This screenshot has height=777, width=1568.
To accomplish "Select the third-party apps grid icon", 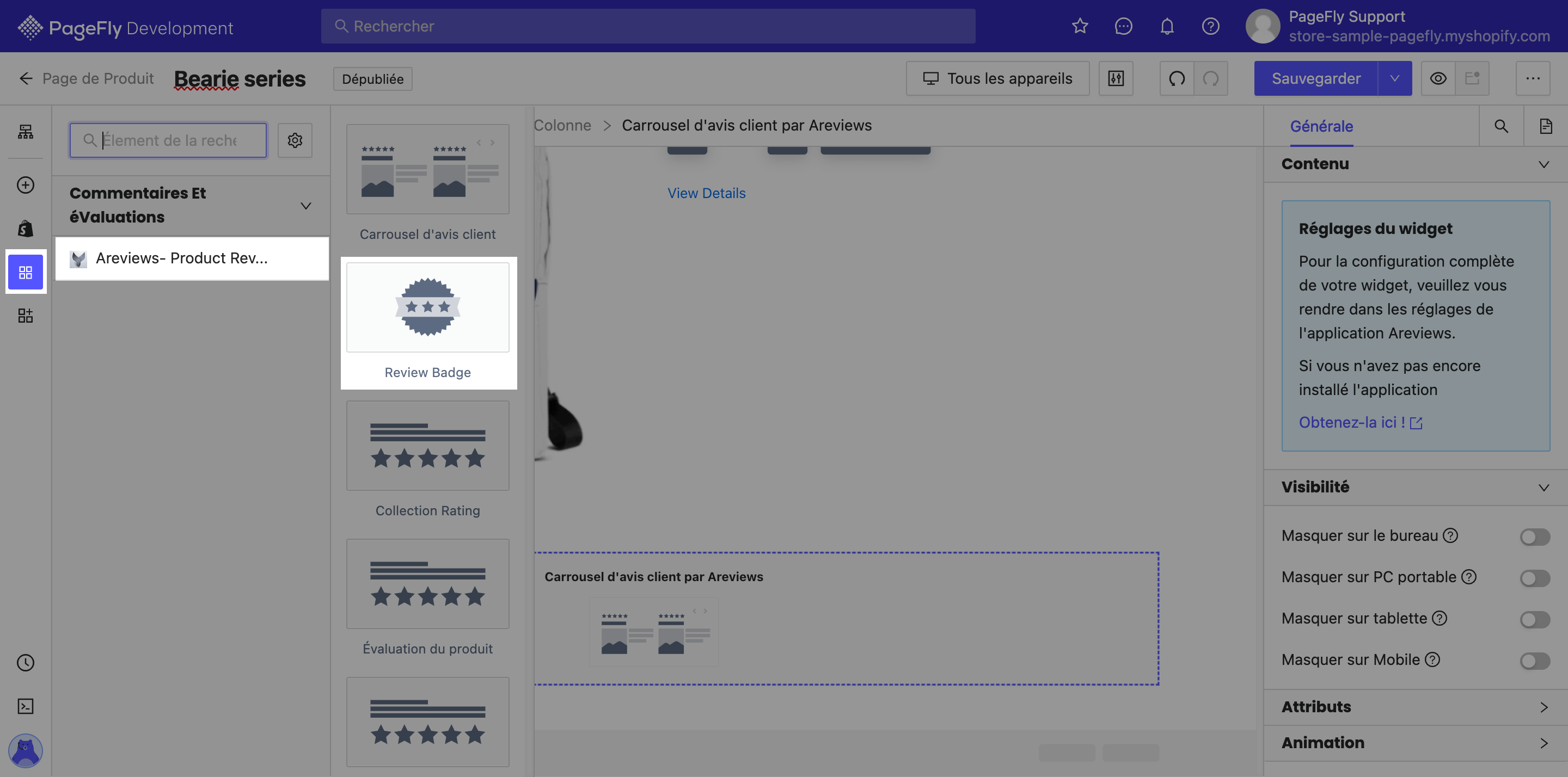I will [26, 272].
